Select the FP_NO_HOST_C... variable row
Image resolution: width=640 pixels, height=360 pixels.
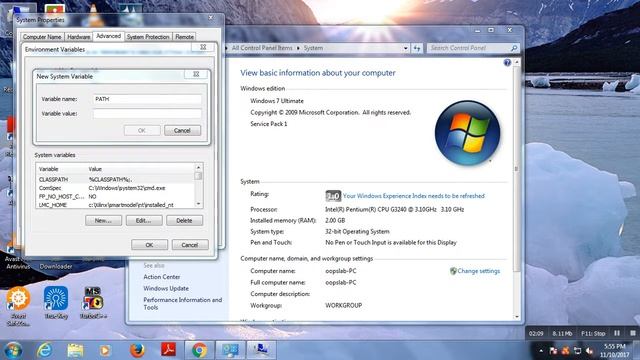click(115, 197)
